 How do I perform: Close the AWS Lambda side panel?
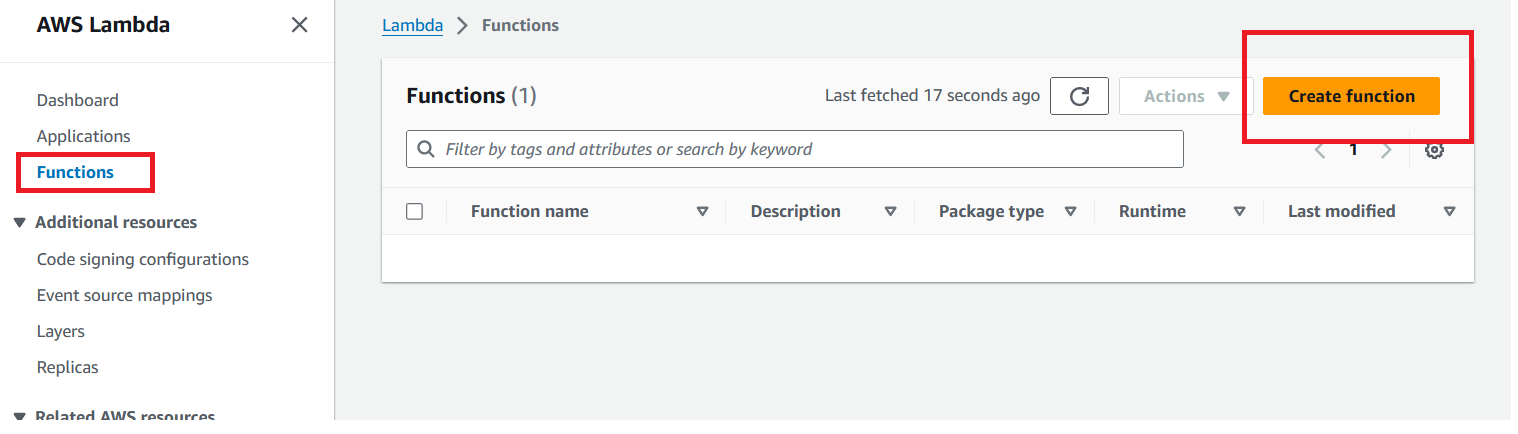click(x=299, y=26)
